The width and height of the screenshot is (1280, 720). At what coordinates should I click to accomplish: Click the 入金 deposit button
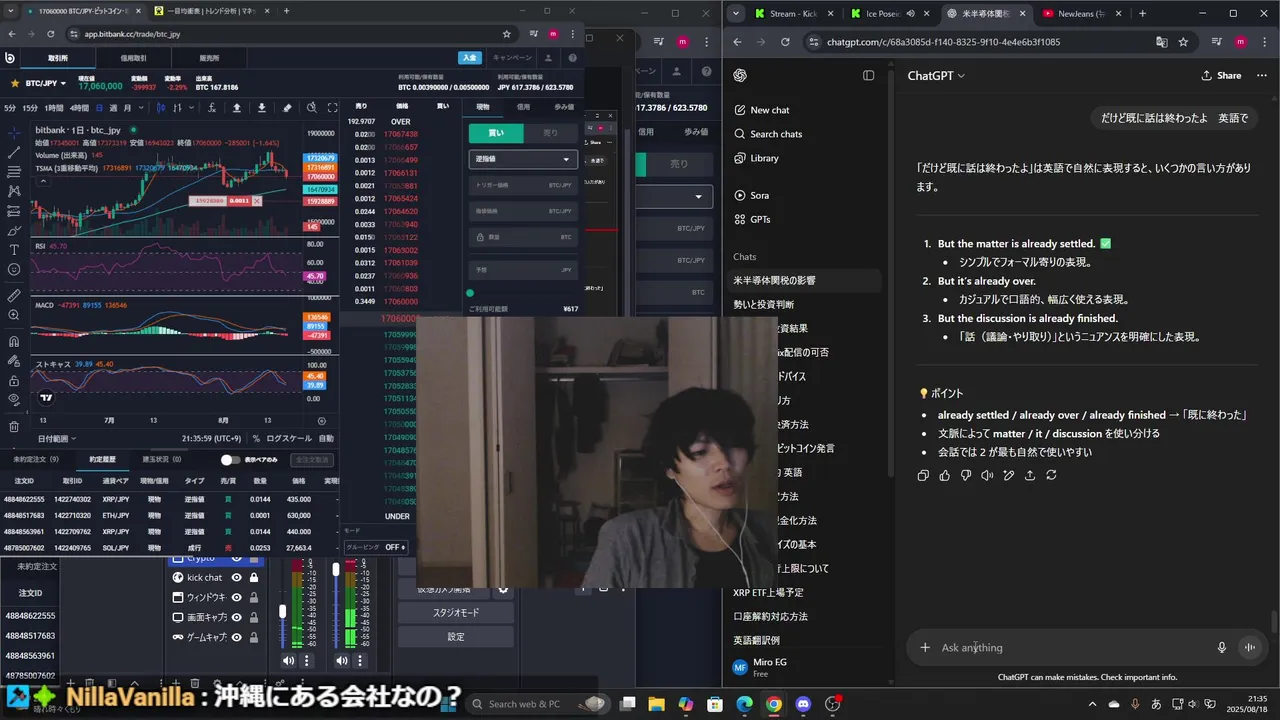[x=470, y=58]
